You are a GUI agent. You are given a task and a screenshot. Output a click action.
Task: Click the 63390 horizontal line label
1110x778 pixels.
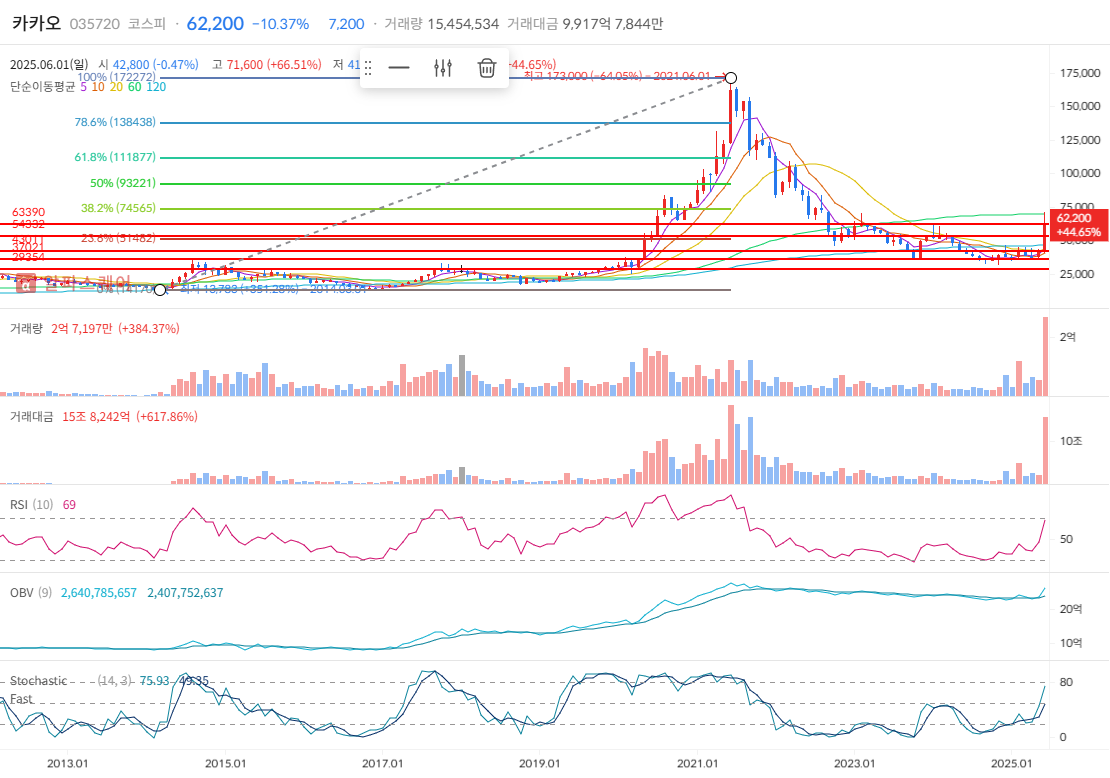[x=28, y=212]
